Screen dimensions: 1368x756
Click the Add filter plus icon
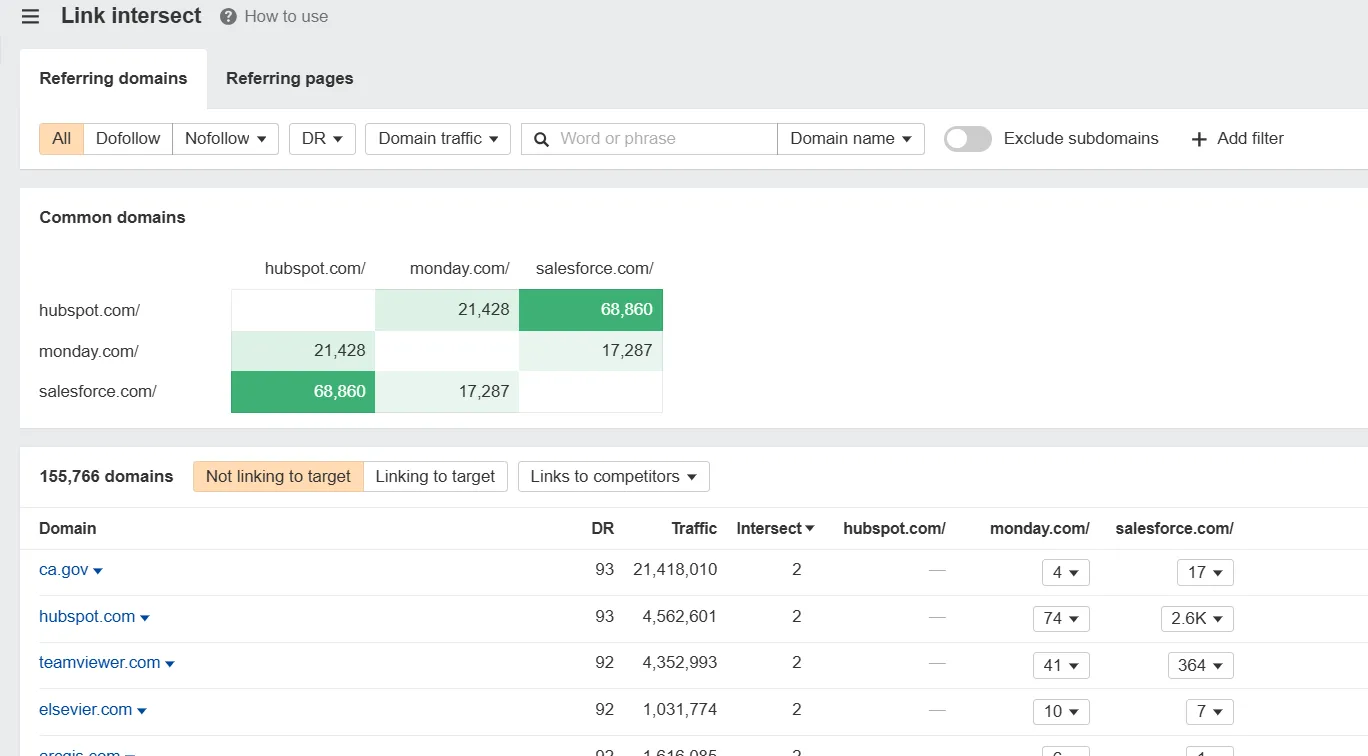(1199, 139)
